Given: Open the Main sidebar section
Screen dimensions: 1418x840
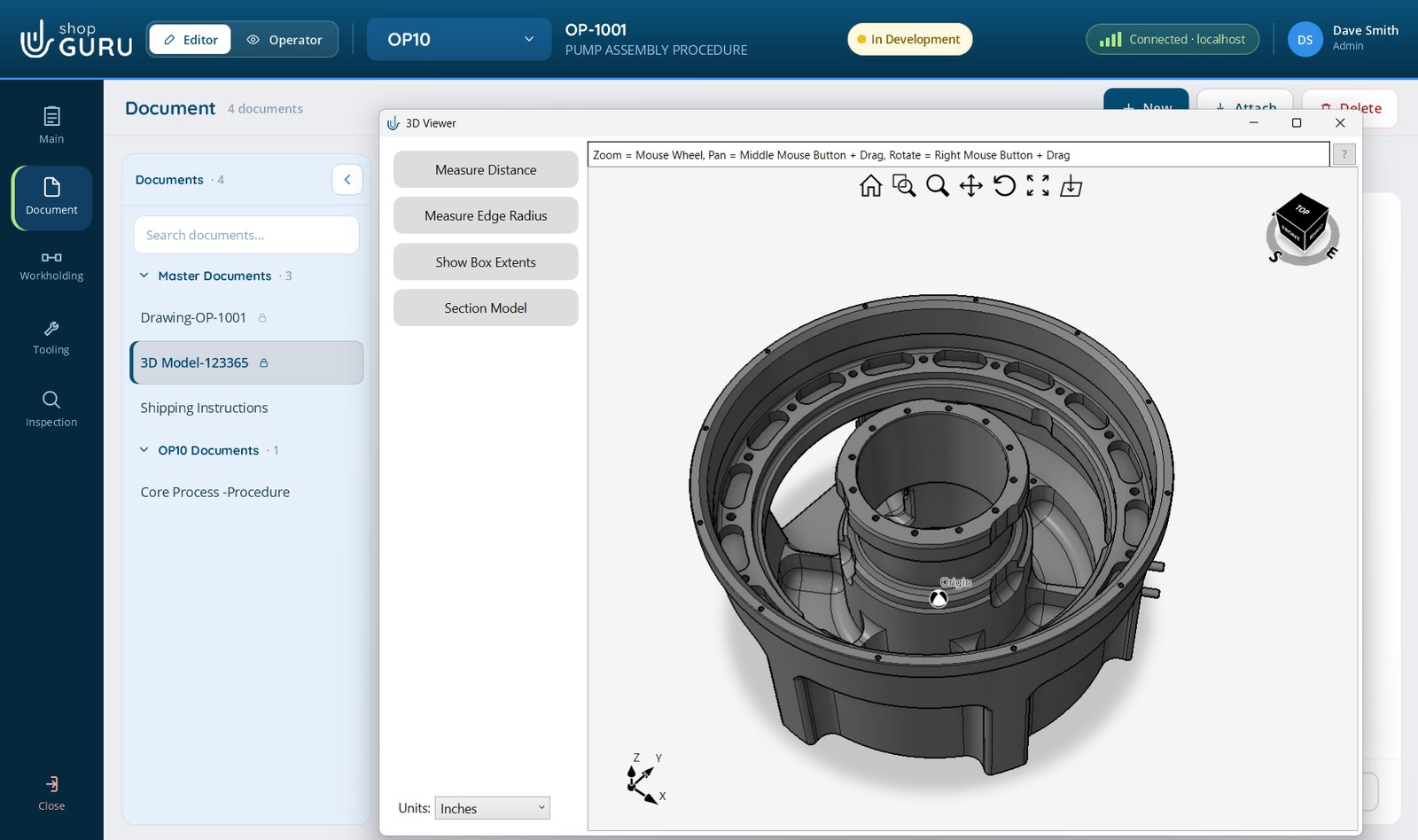Looking at the screenshot, I should coord(51,125).
